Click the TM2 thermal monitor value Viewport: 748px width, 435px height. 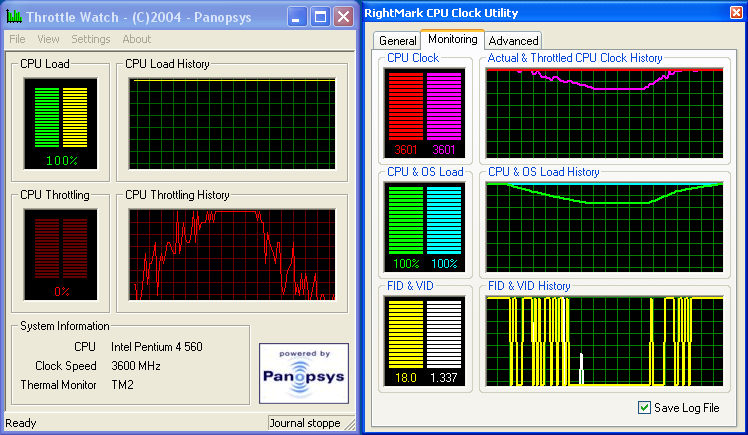(122, 385)
